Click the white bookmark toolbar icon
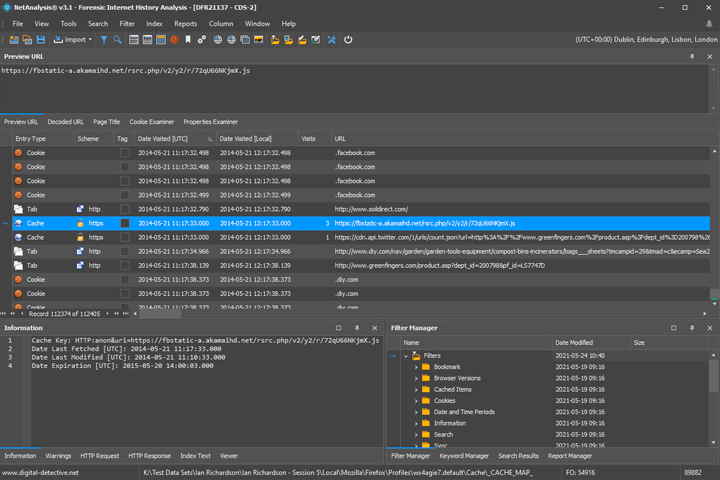This screenshot has height=480, width=720. click(x=188, y=40)
